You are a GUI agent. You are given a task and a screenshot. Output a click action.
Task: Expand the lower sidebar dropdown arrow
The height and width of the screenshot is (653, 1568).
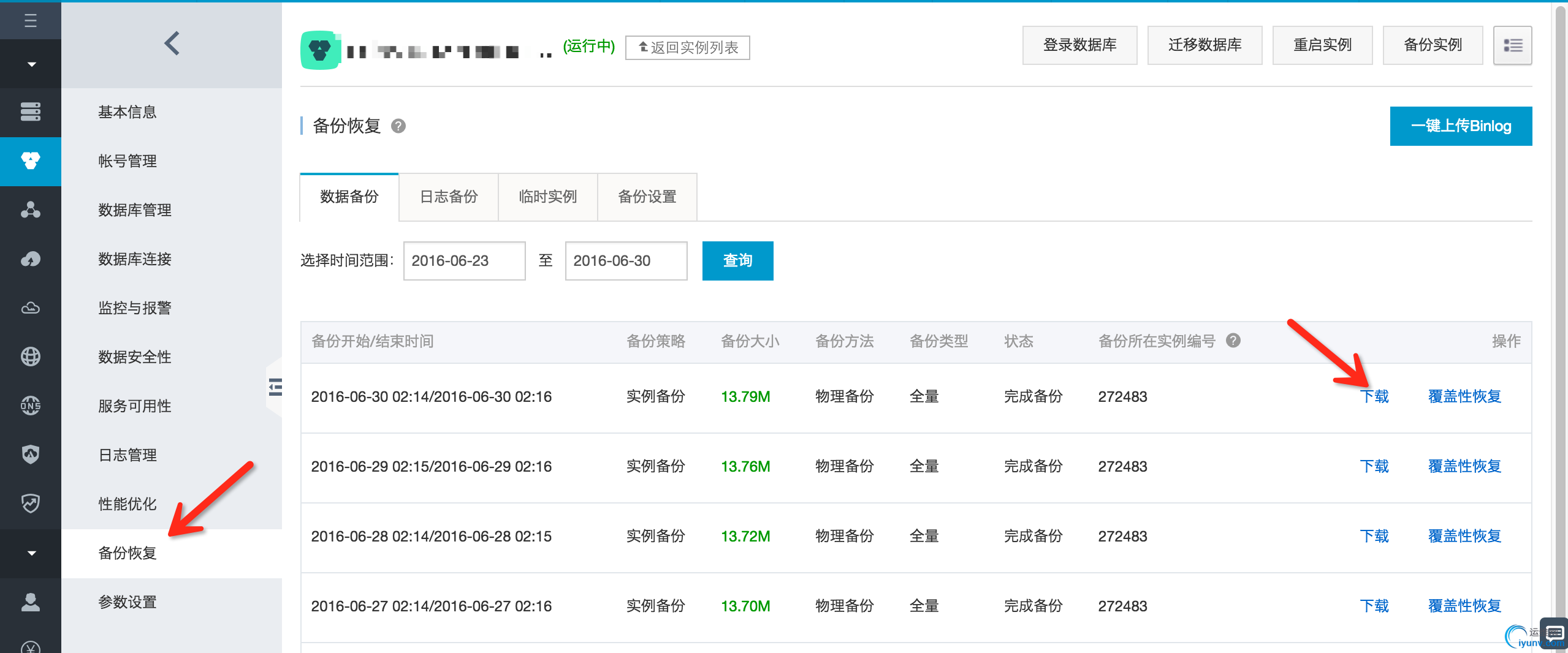[31, 553]
